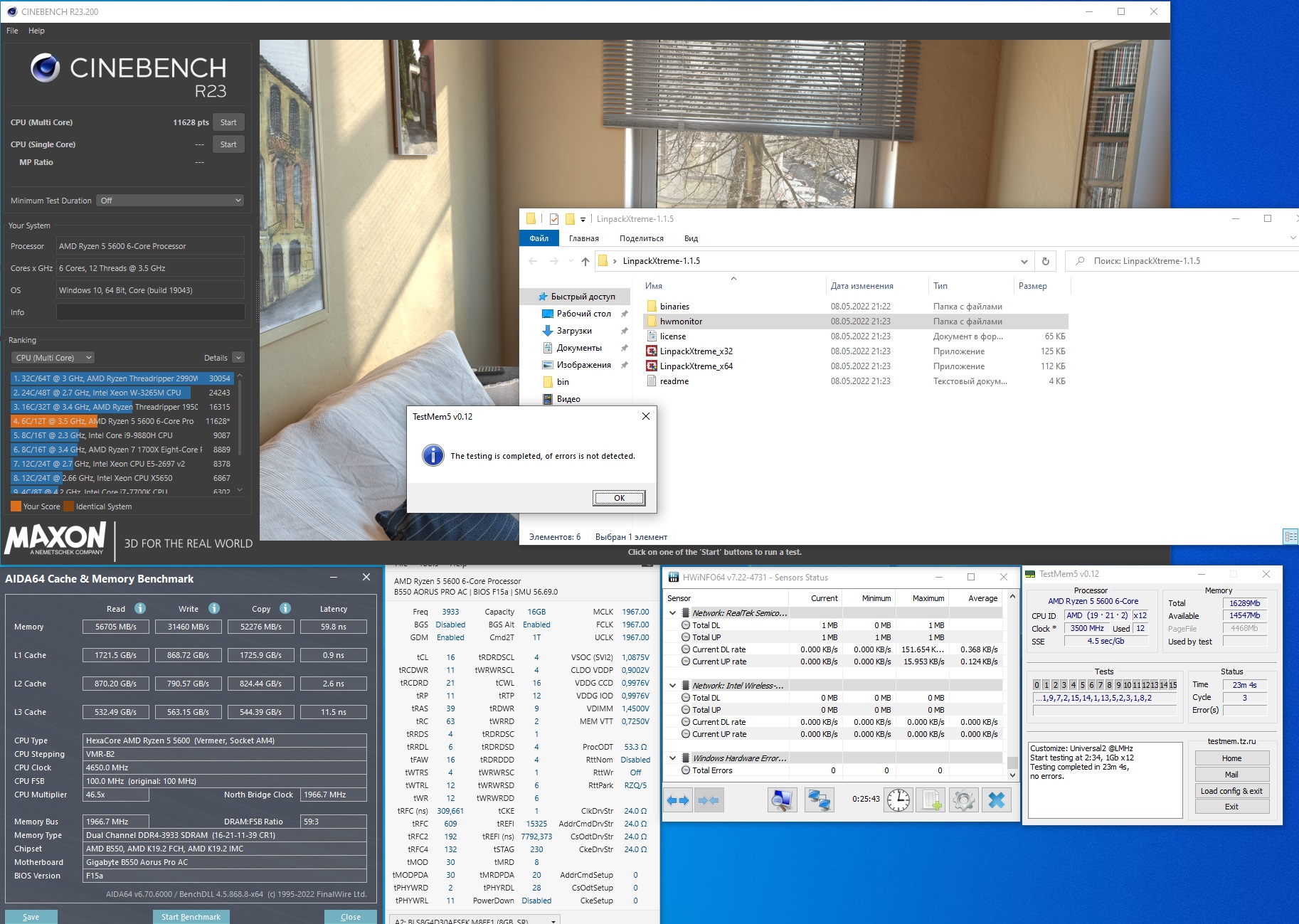Click HWiNFO collapse columns arrows icon
1299x924 pixels.
coord(709,800)
